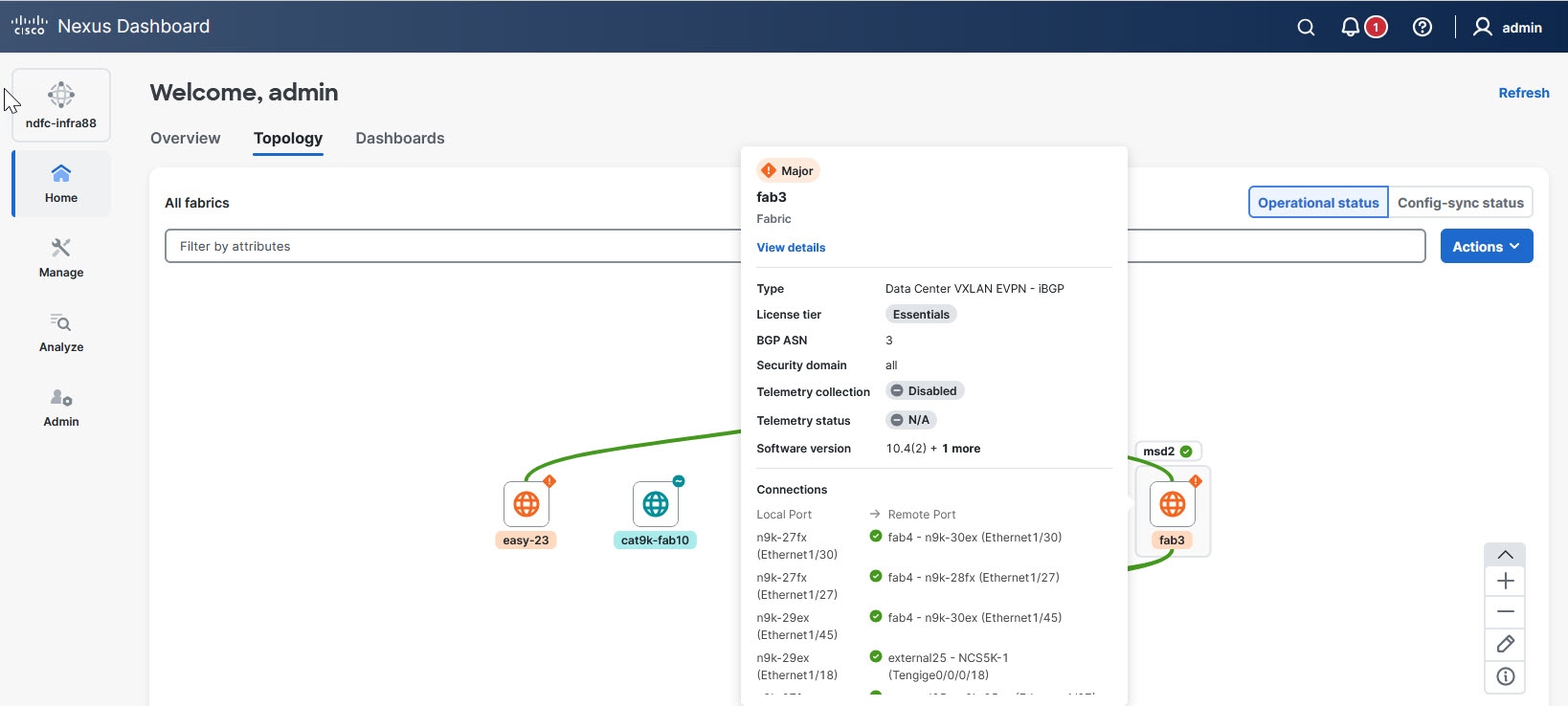Click connection external25 - NCS5K-1
1568x706 pixels.
tap(948, 667)
